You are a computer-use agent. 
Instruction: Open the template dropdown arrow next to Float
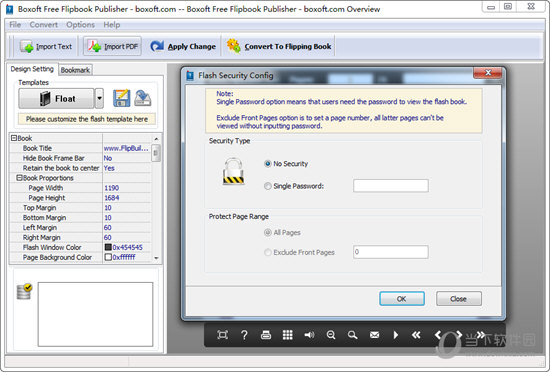100,99
